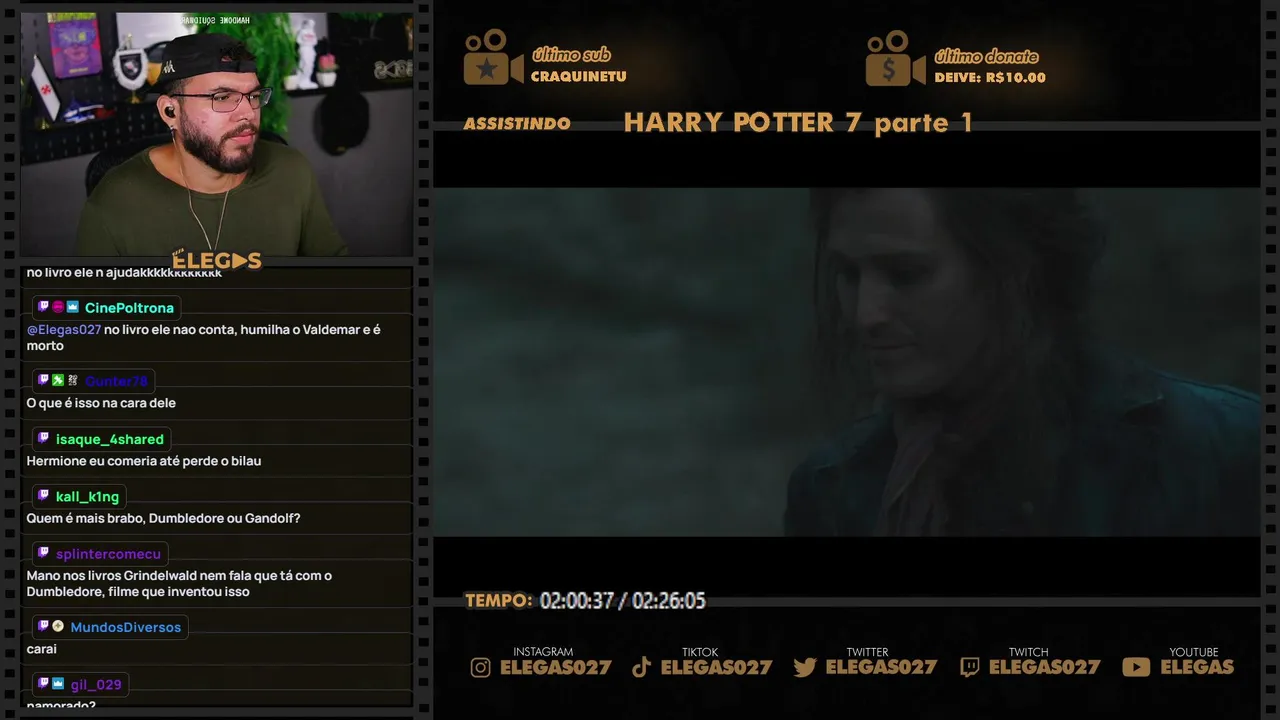The image size is (1280, 720).
Task: Click the DEIVE: R$10.00 donation text
Action: click(x=990, y=78)
